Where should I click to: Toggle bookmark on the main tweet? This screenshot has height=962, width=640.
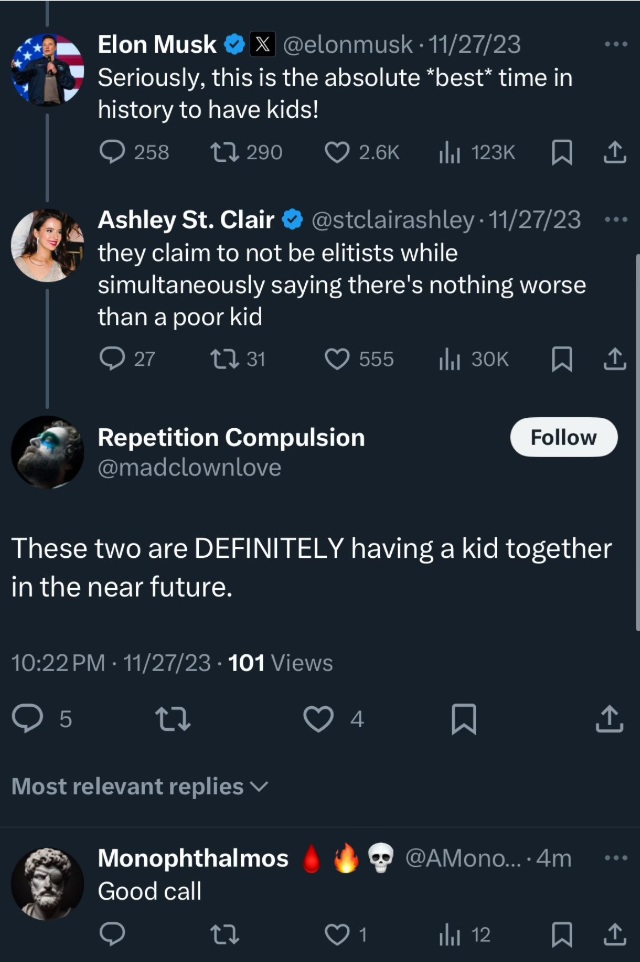(463, 718)
